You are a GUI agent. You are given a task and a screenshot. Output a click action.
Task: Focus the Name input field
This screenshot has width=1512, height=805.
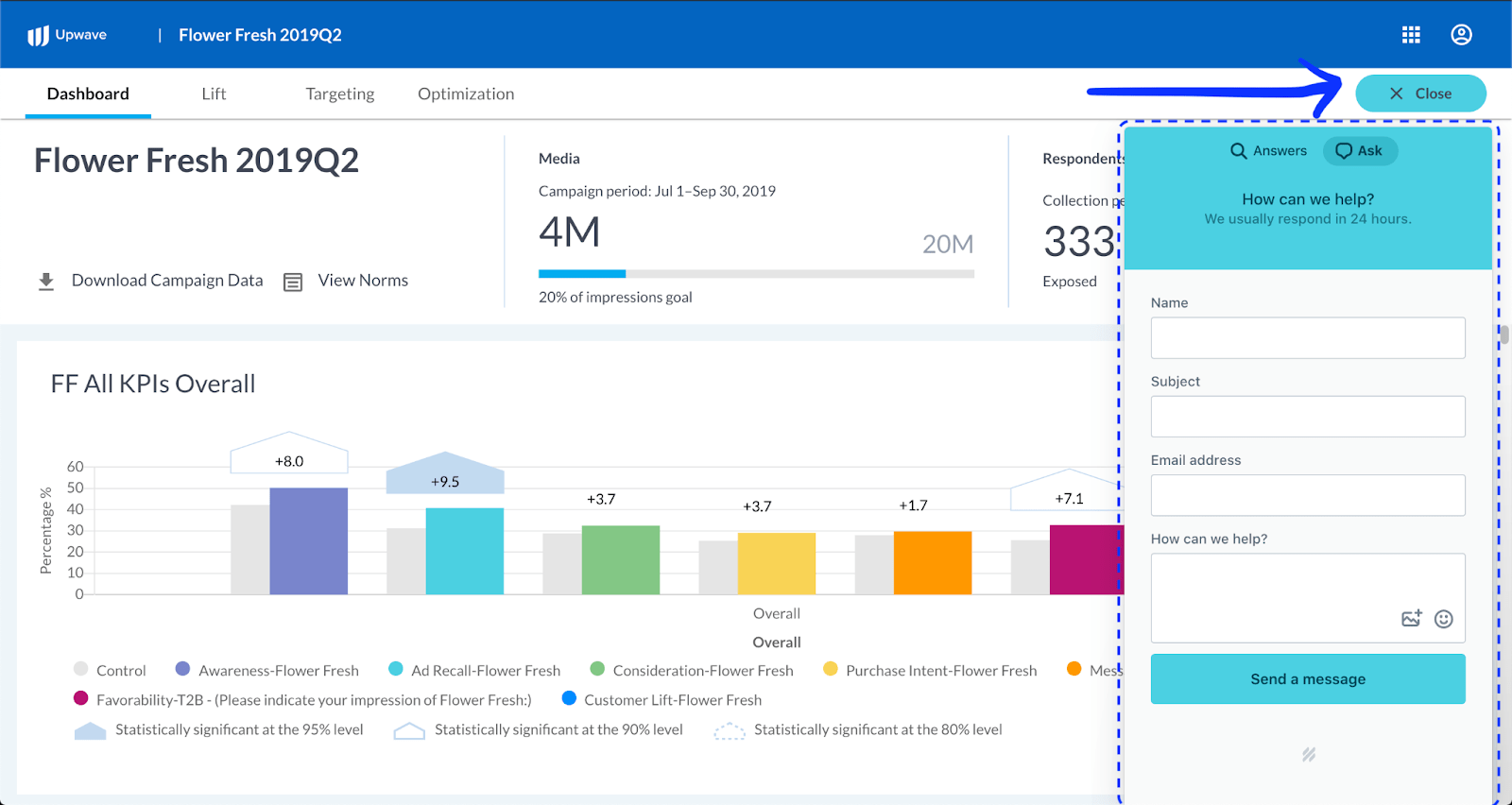pos(1308,337)
